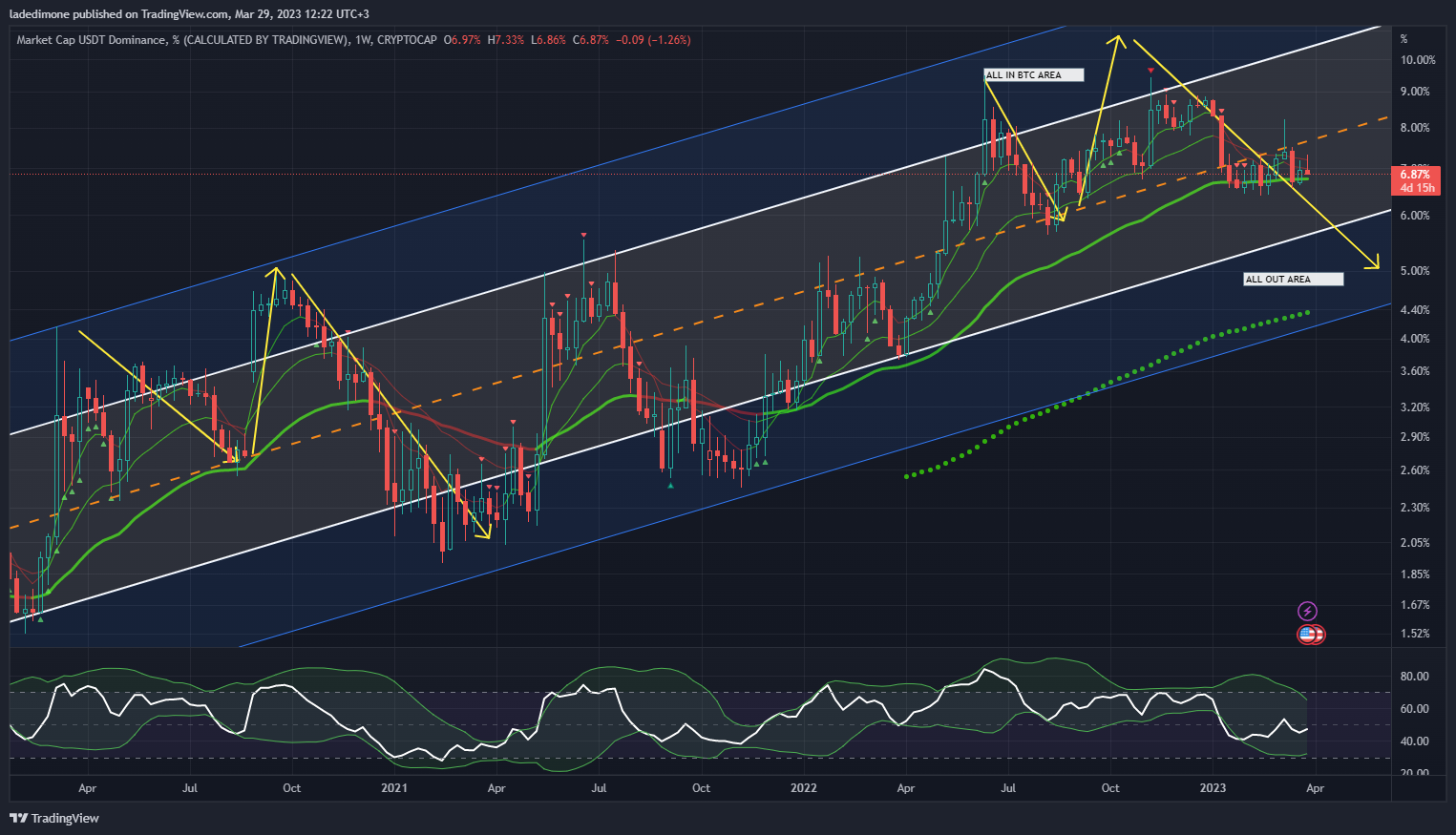Click the 2021 label on time axis
This screenshot has height=835, width=1456.
pos(394,788)
